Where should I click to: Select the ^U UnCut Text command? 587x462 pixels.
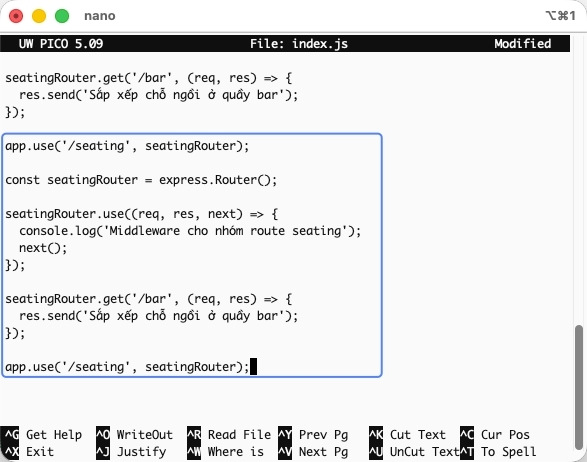pyautogui.click(x=414, y=452)
